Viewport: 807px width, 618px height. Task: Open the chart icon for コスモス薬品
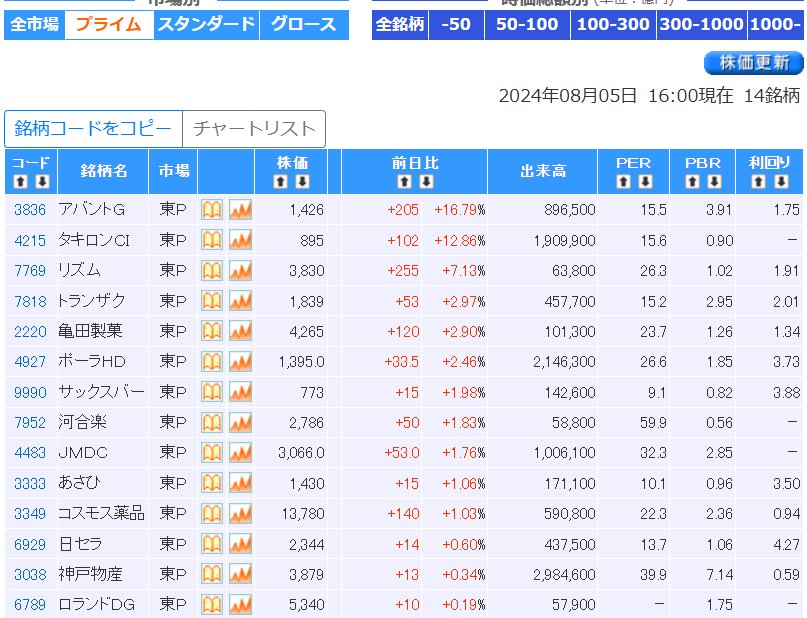[240, 514]
